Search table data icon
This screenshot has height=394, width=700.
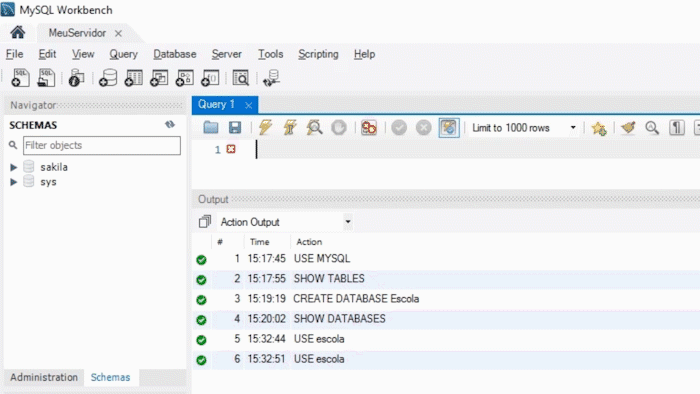pos(241,78)
